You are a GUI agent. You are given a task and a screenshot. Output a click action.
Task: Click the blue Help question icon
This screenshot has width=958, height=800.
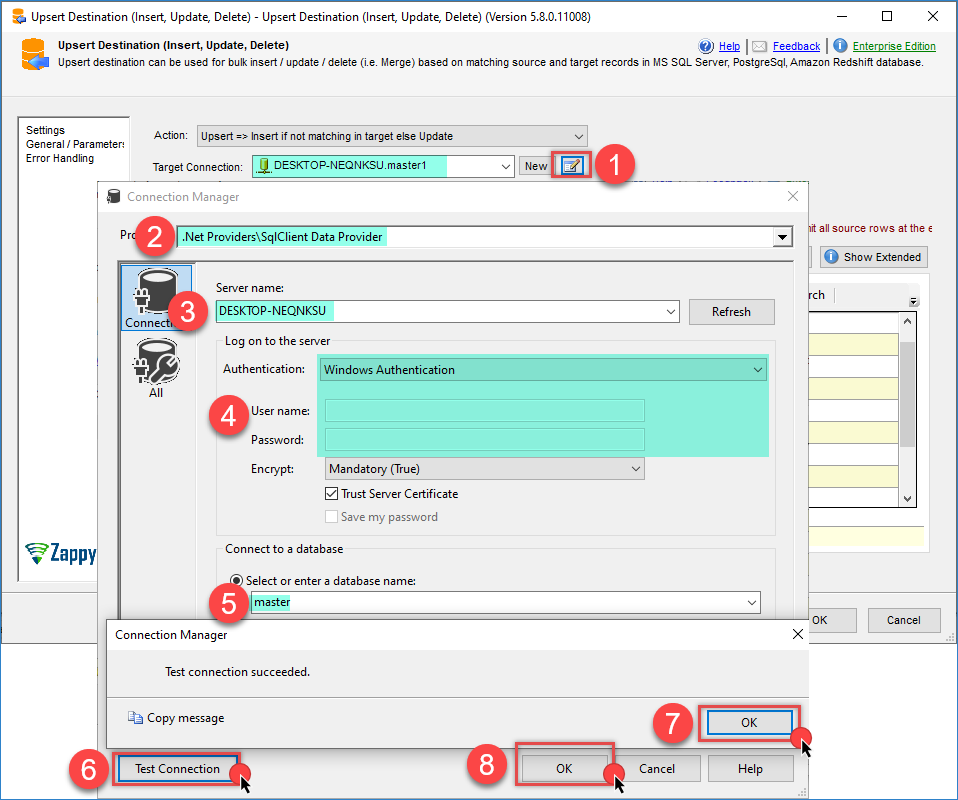tap(707, 46)
